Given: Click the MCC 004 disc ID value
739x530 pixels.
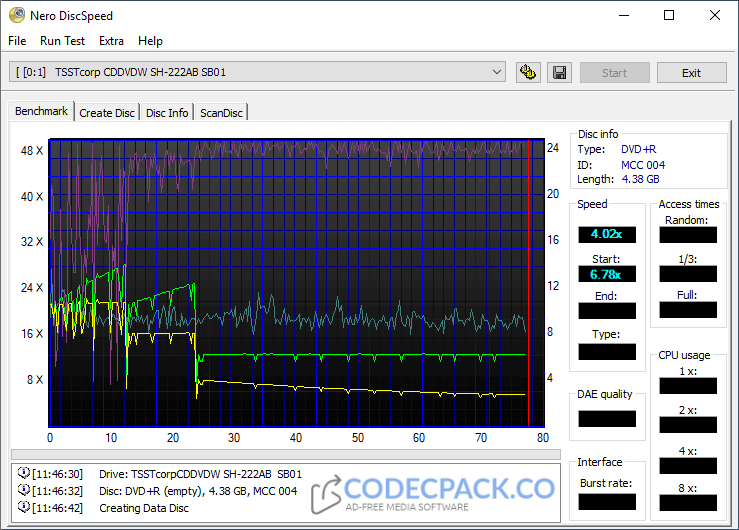Looking at the screenshot, I should pyautogui.click(x=643, y=165).
